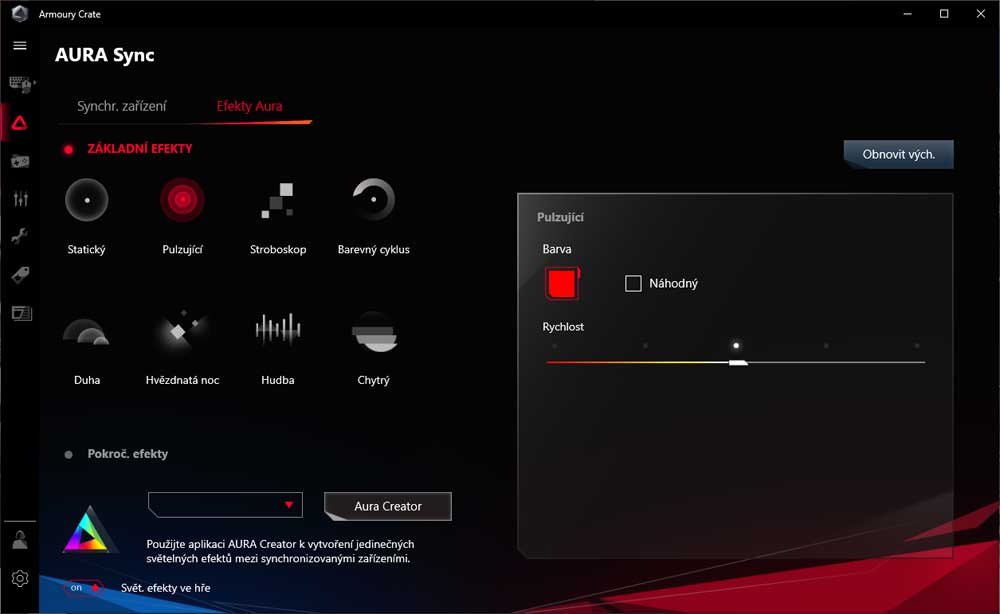This screenshot has width=1000, height=614.
Task: Select the Hvězdnatá noc effect
Action: [x=182, y=330]
